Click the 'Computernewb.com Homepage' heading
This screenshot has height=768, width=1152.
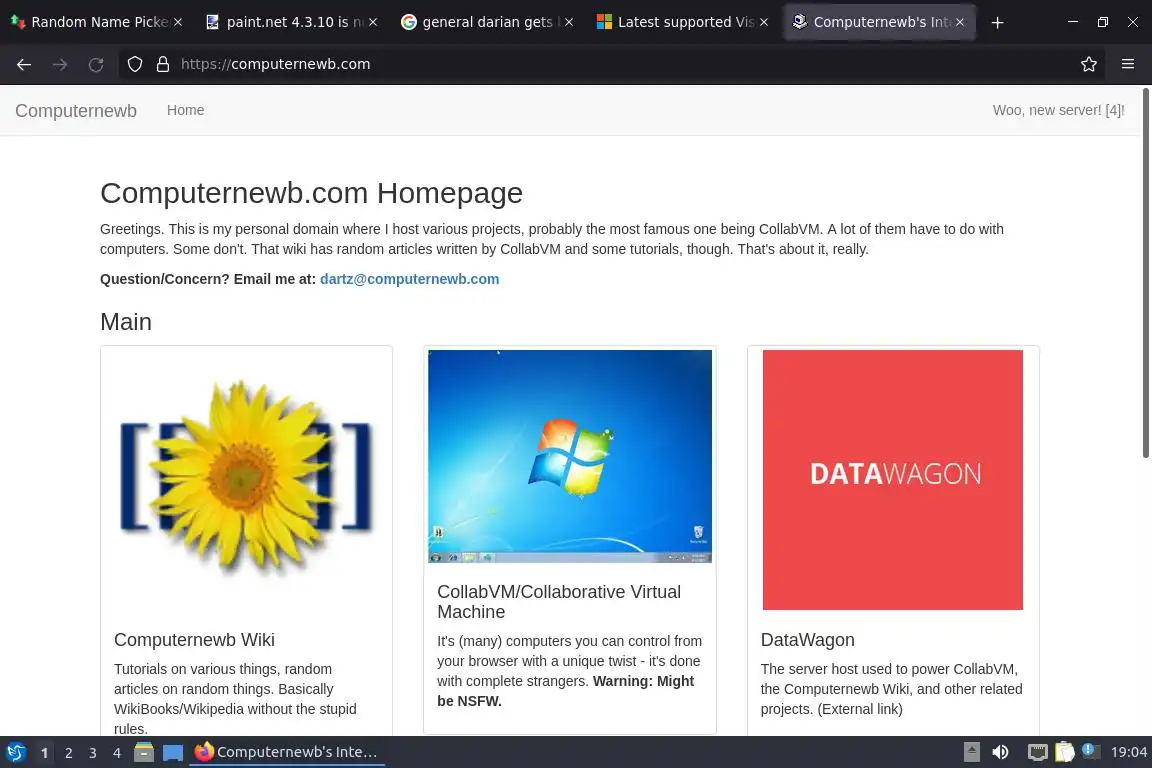(x=312, y=193)
